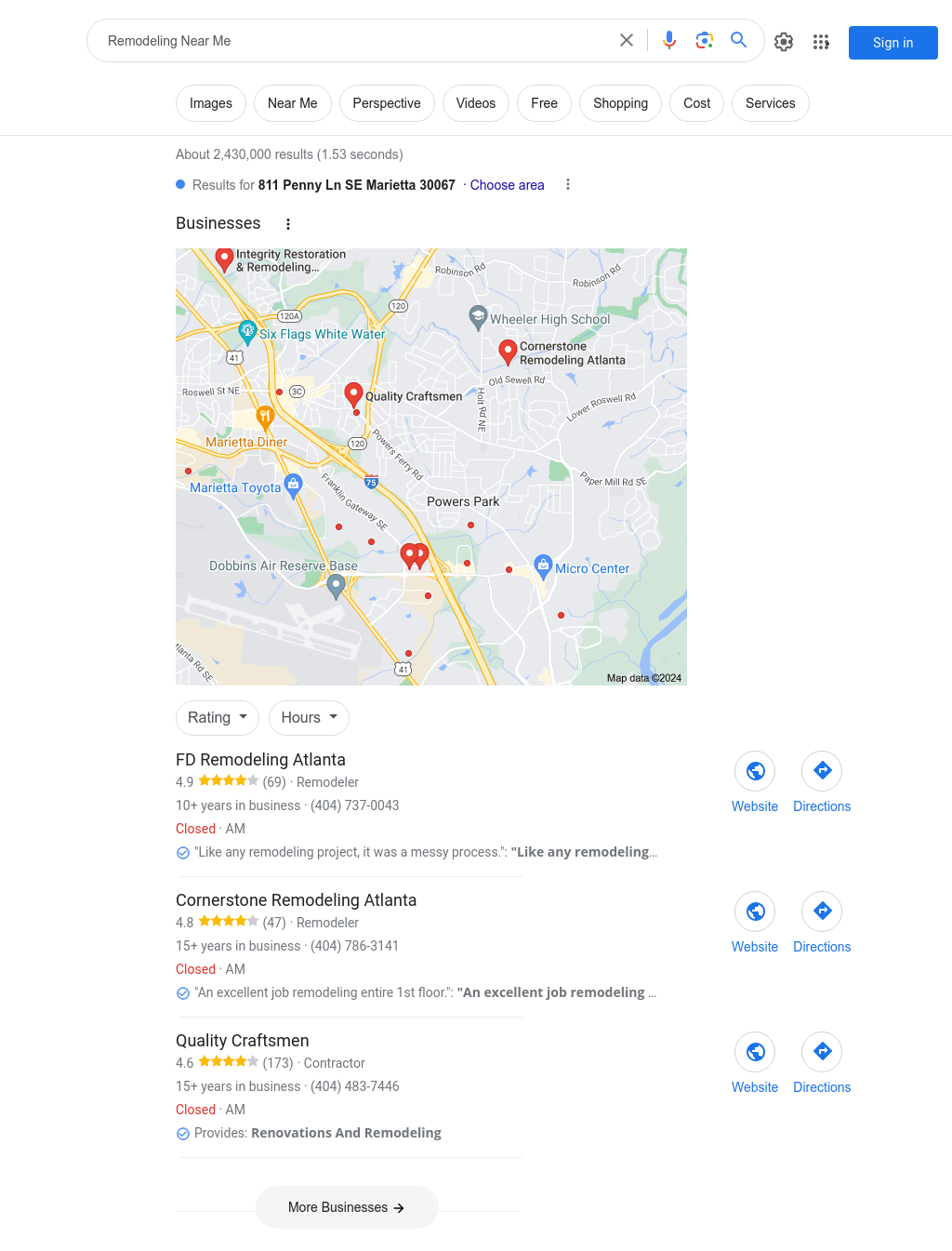Select the Shopping filter chip
The height and width of the screenshot is (1251, 952).
(x=621, y=103)
